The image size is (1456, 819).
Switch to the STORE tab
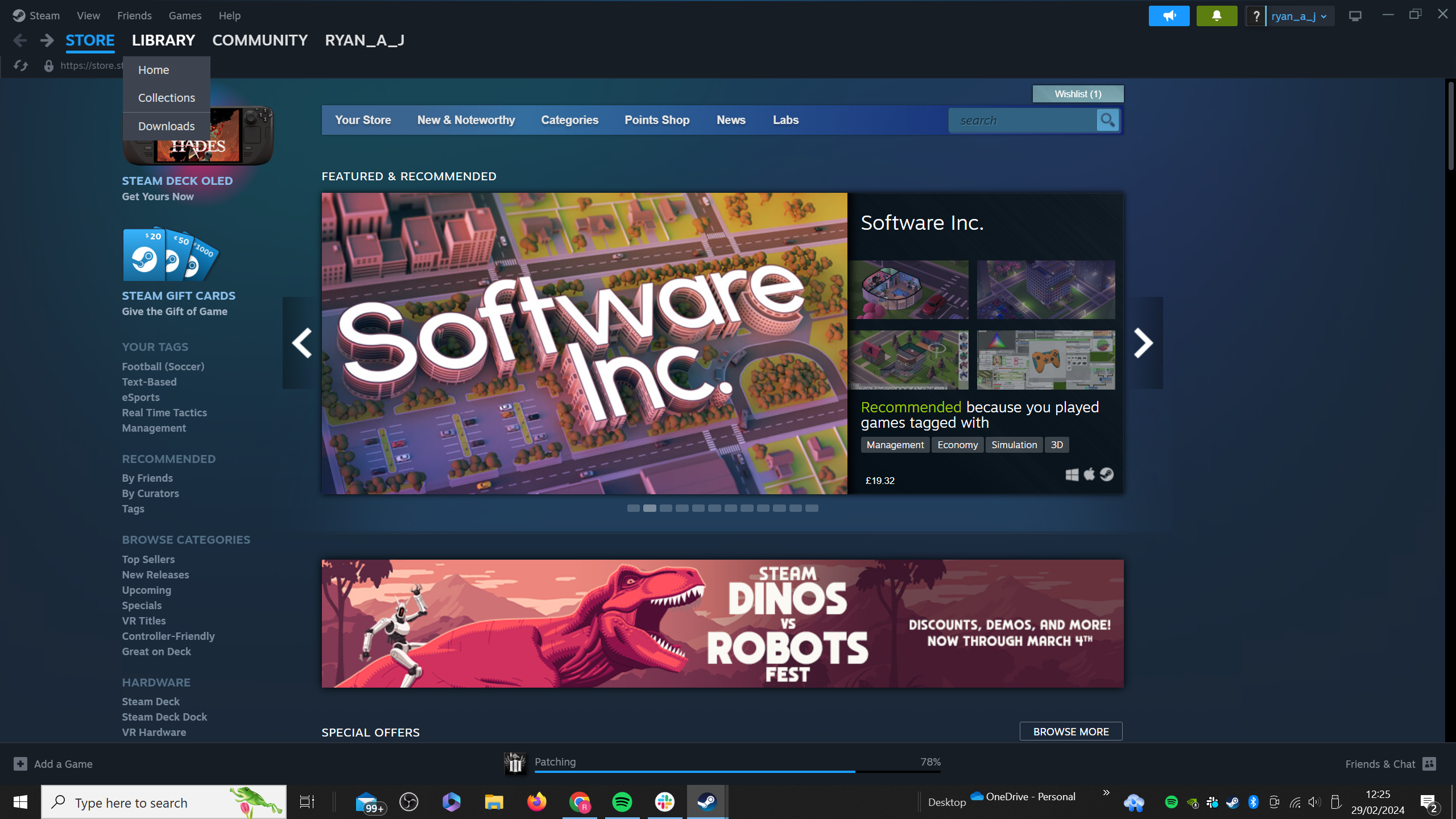click(x=90, y=40)
